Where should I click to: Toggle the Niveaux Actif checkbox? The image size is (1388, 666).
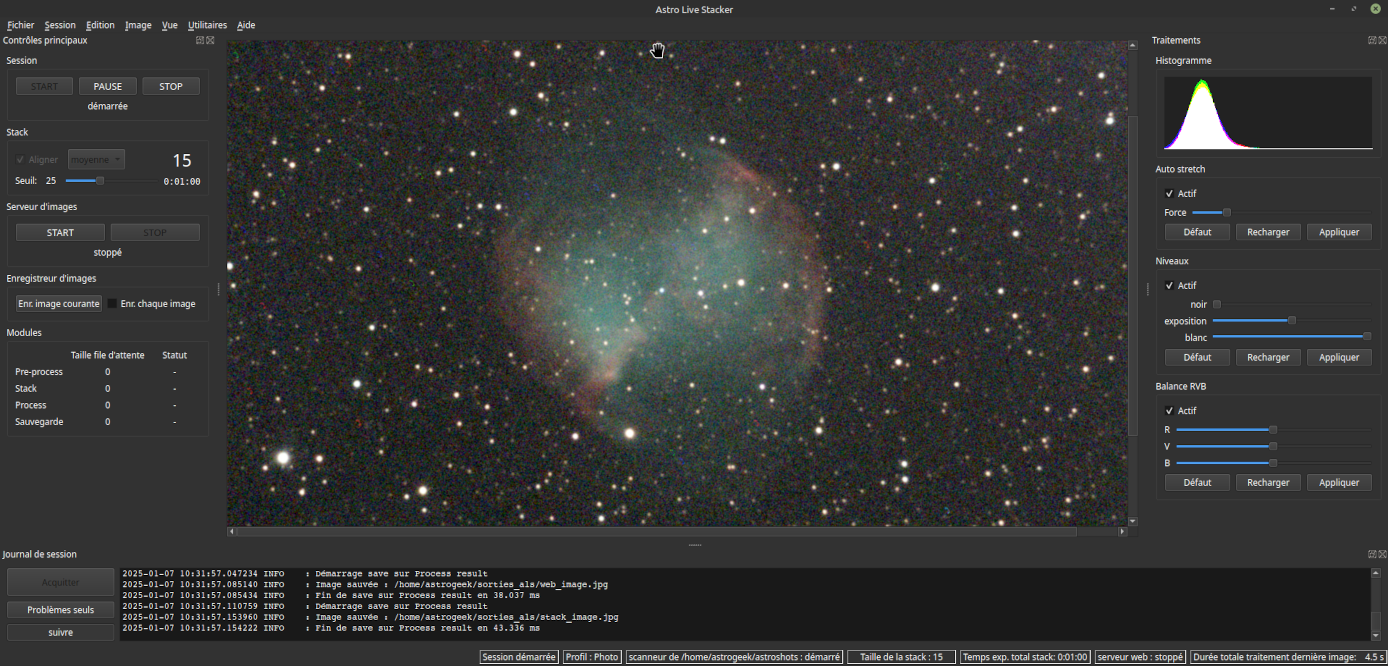tap(1169, 286)
